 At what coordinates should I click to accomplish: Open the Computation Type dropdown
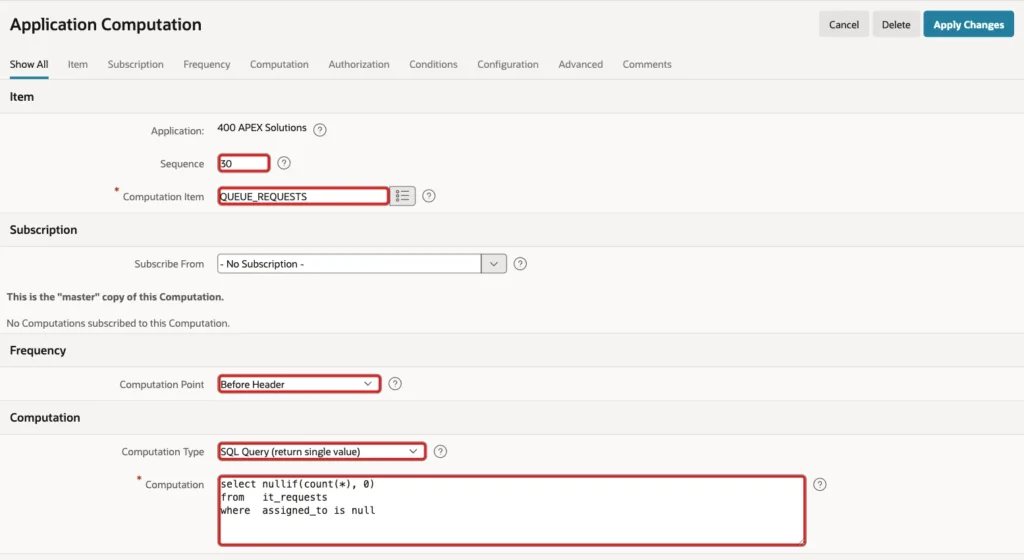pyautogui.click(x=321, y=452)
